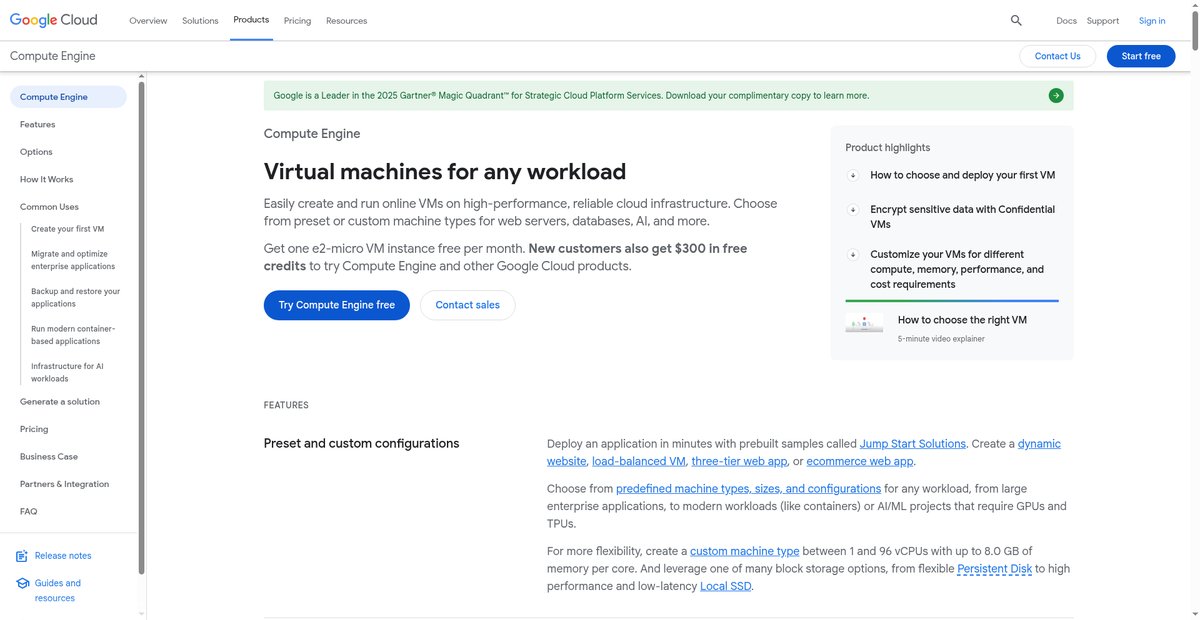Click the Start free button
The image size is (1200, 620).
pos(1141,56)
